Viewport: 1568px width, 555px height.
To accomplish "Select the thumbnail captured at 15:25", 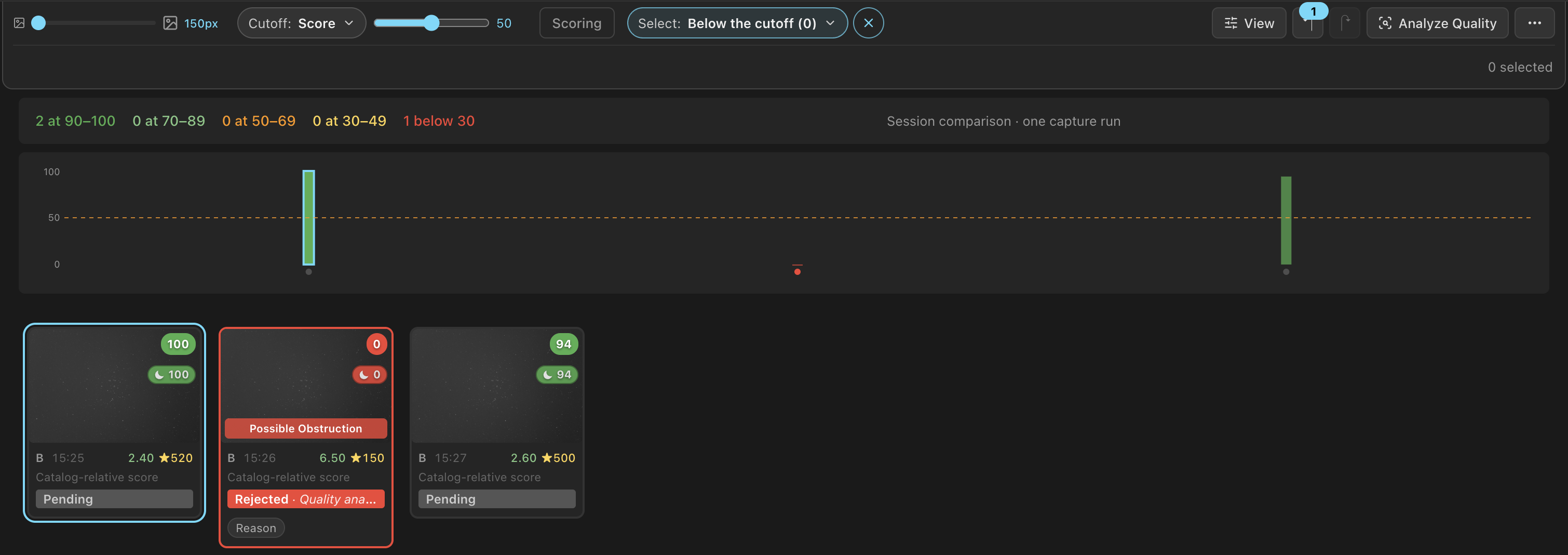I will (114, 385).
